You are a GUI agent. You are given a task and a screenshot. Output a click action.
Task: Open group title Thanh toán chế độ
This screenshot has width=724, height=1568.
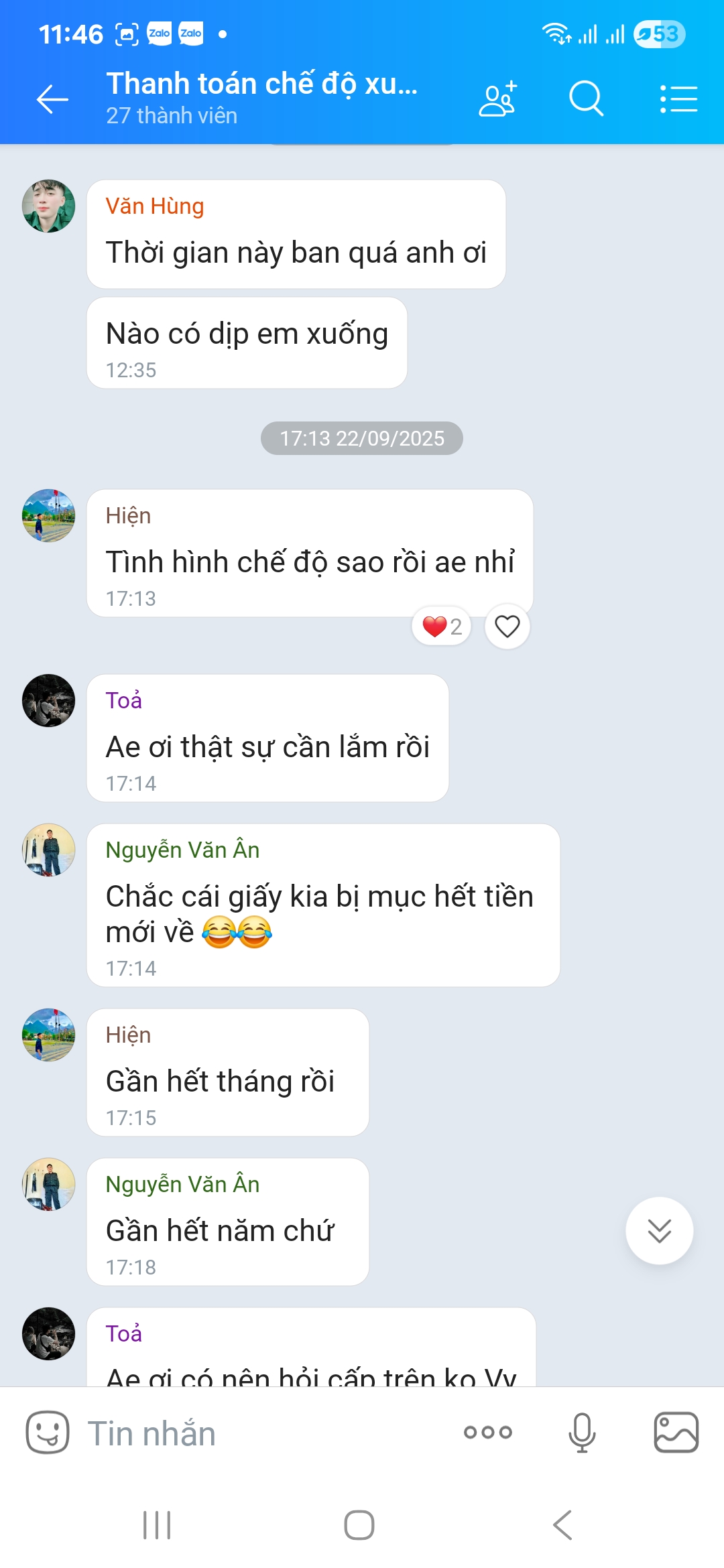[x=262, y=84]
